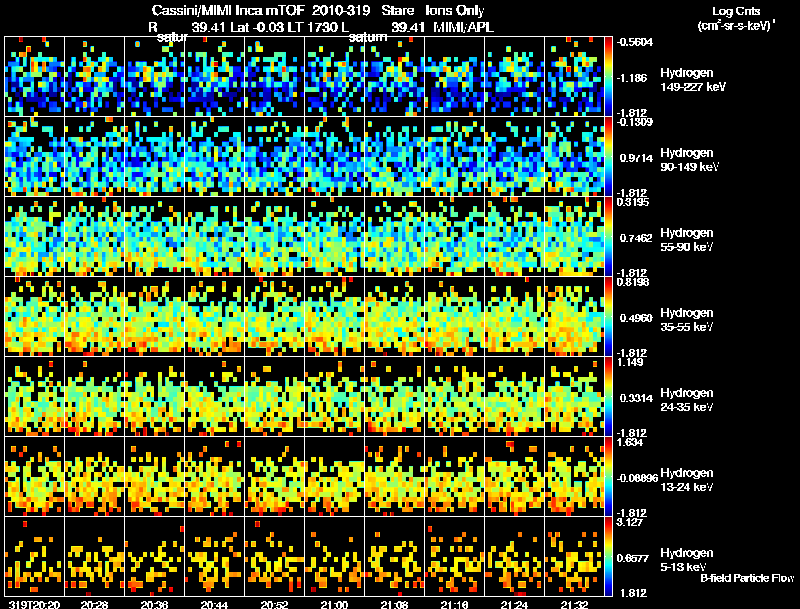Click the colorbar beside the 35-55 keV row
This screenshot has height=609, width=800.
pos(608,316)
